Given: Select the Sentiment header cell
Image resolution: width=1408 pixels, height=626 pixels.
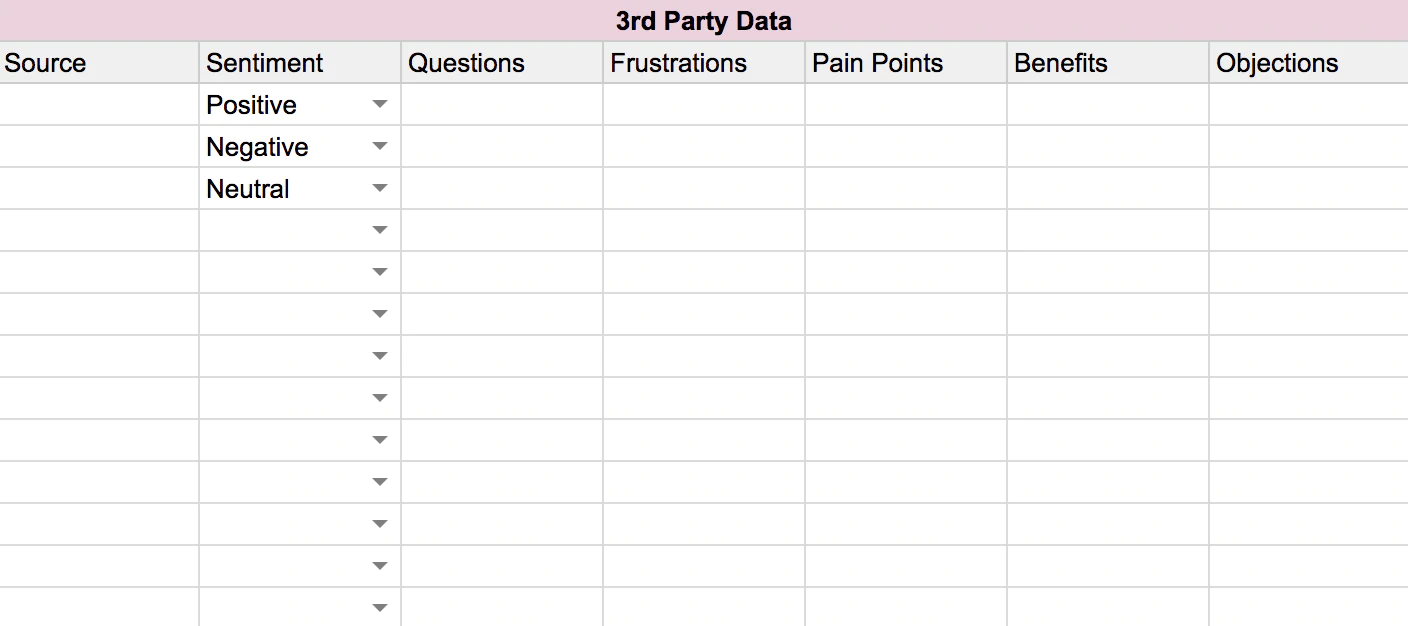Looking at the screenshot, I should point(299,63).
